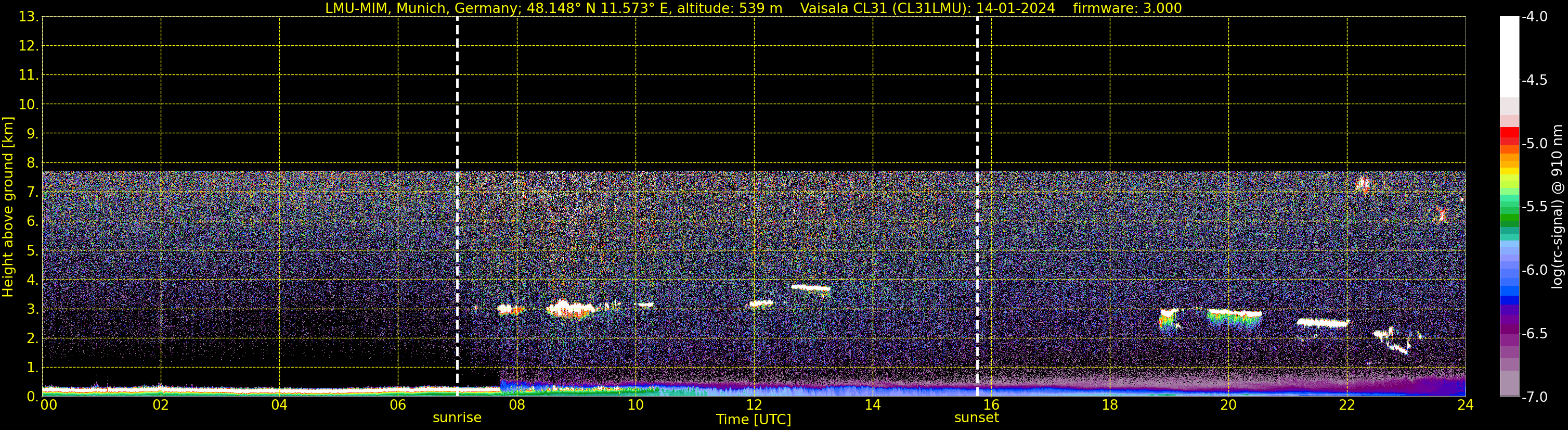Select the -5.0 tick label on the colorbar
This screenshot has width=1568, height=430.
tap(1534, 144)
